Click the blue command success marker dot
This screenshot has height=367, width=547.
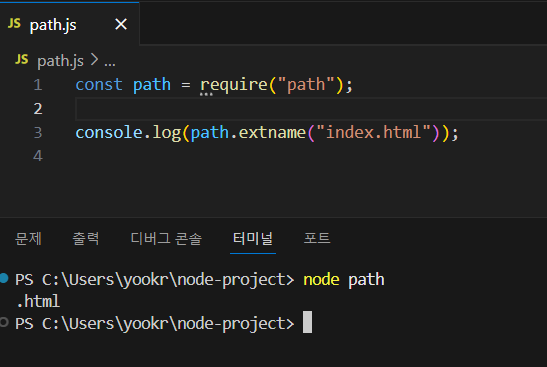(x=4, y=278)
